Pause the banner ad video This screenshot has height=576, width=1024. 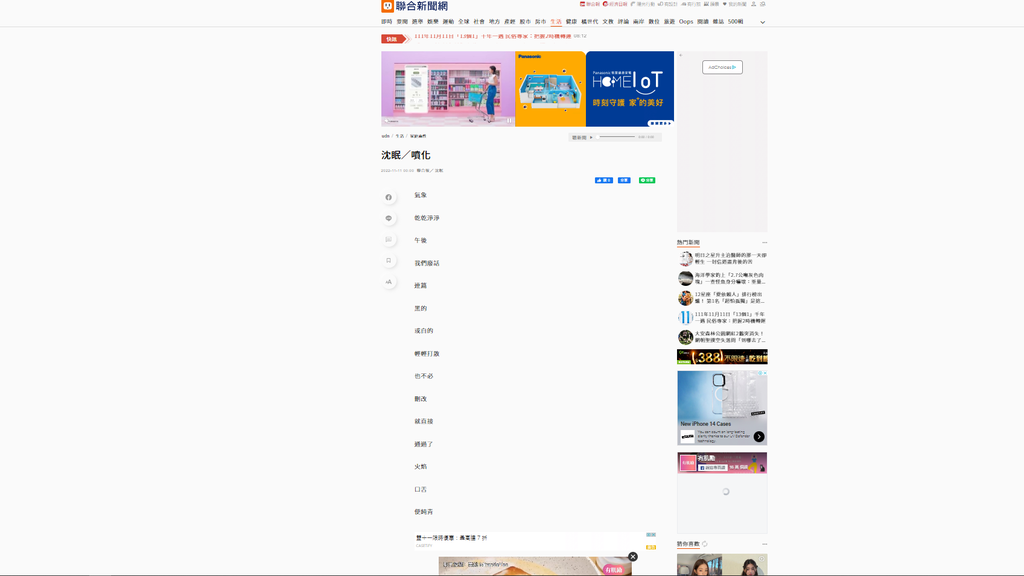coord(510,121)
